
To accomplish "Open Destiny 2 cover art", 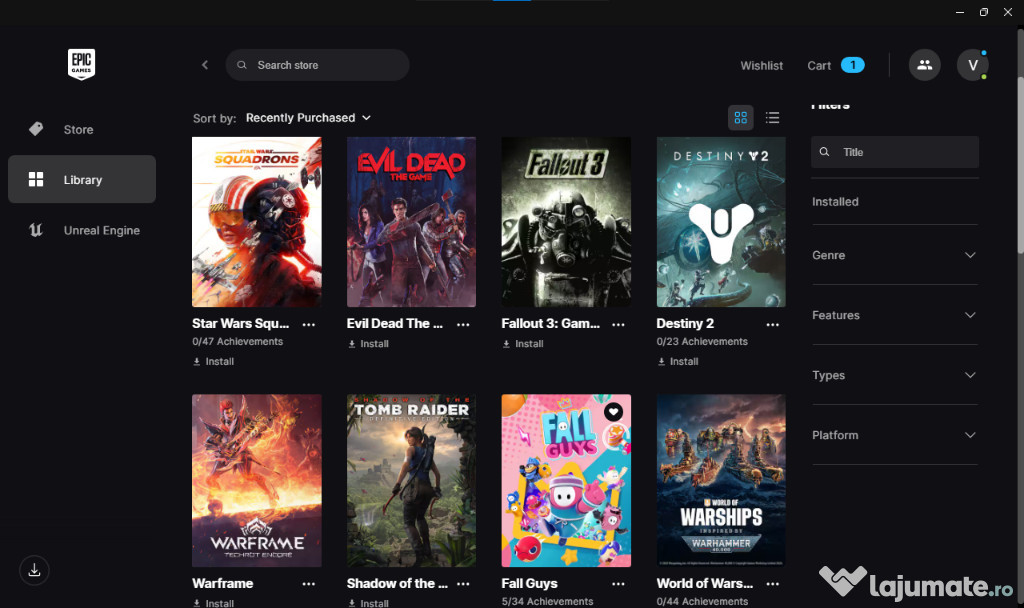I will coord(721,222).
